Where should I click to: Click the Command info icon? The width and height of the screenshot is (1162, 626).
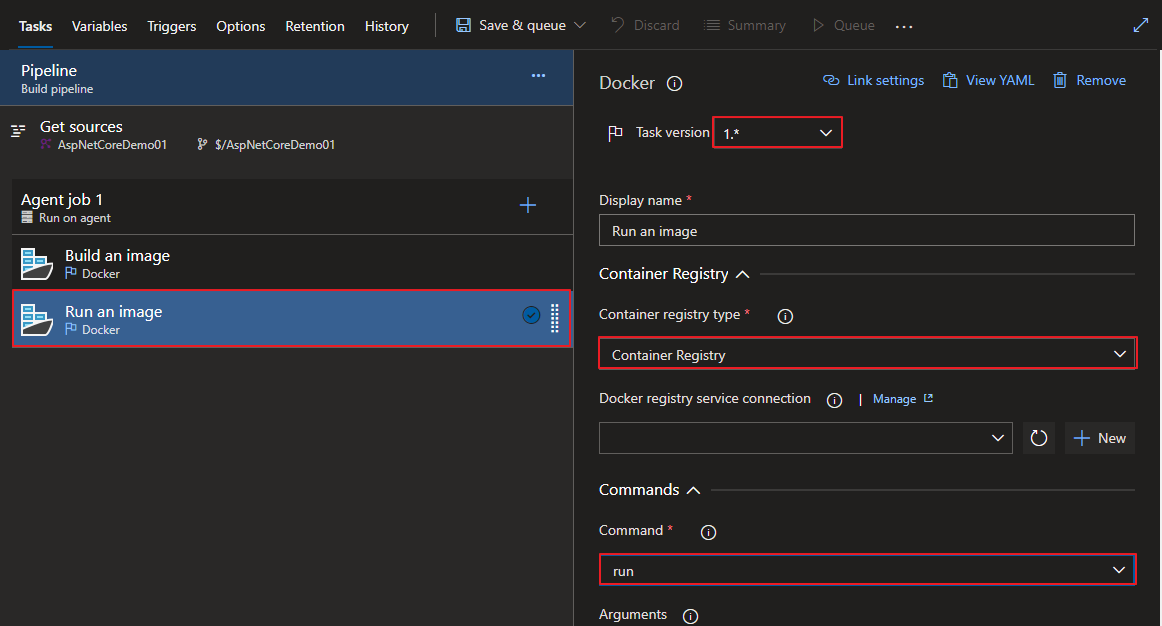[708, 532]
